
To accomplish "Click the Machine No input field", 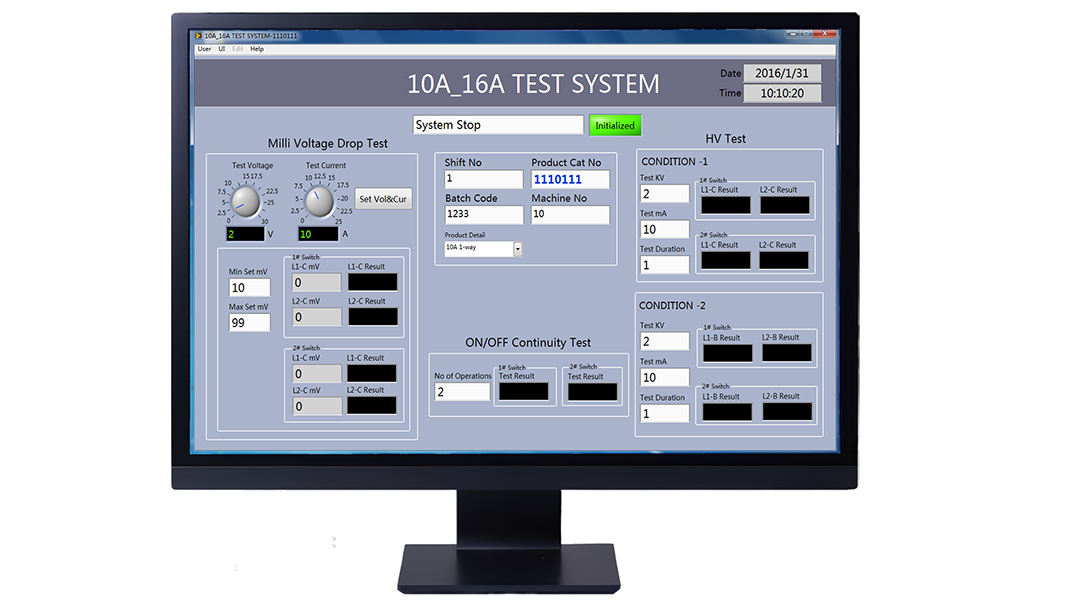I will coord(570,214).
